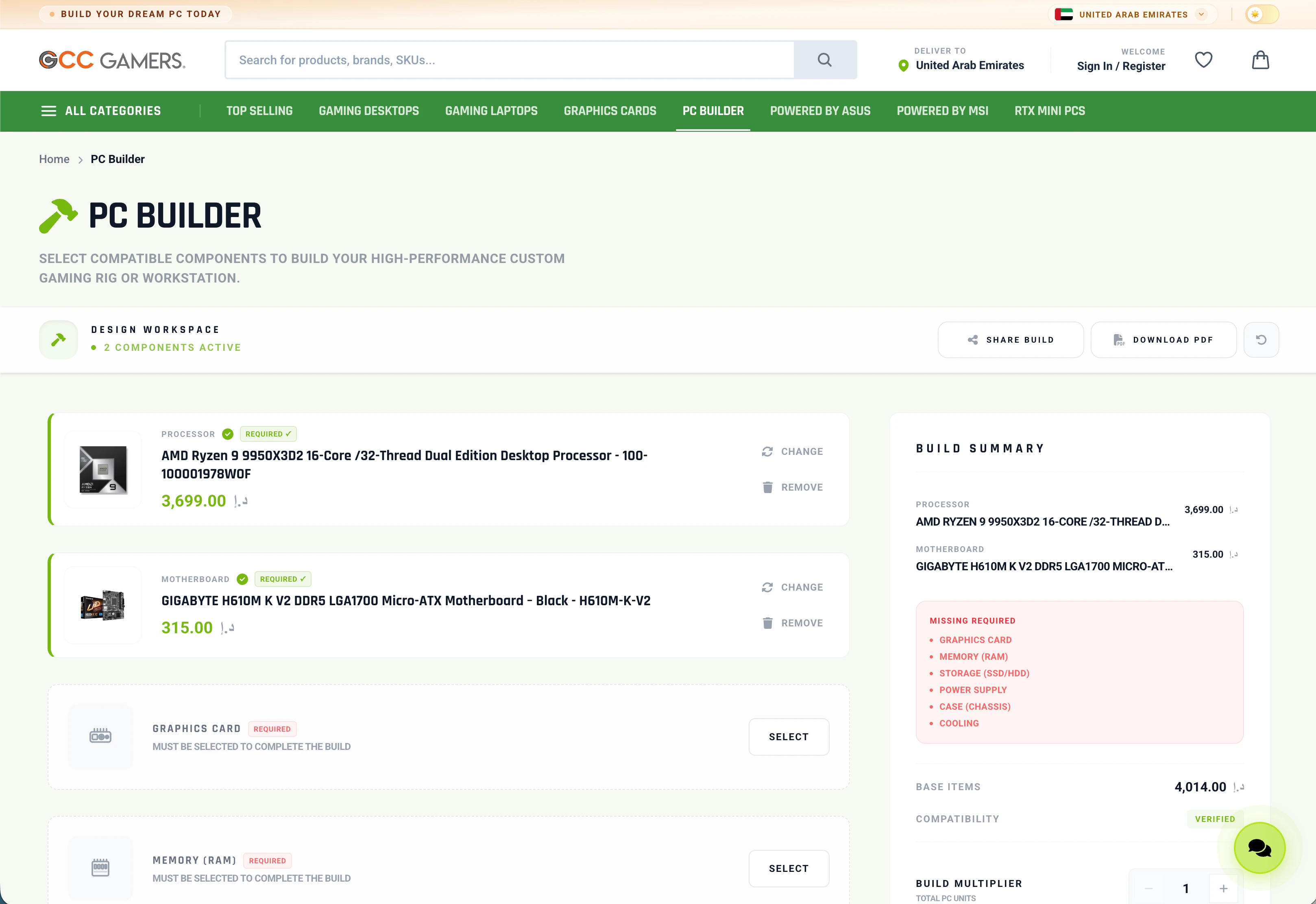This screenshot has height=904, width=1316.
Task: Open the Graphics Cards nav tab
Action: [x=610, y=111]
